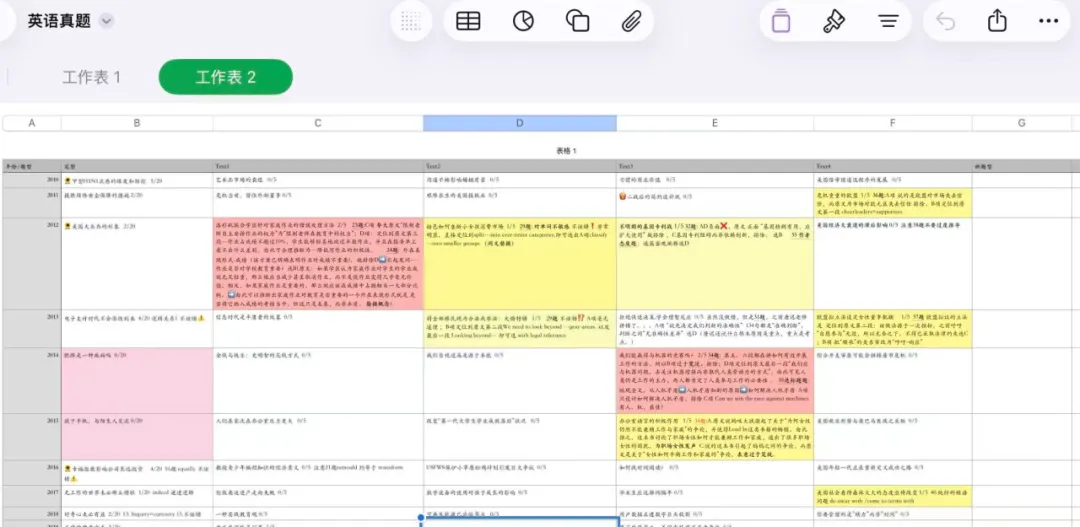Click the pink column B cell in row 2014
Screen dimensions: 1080x527
click(x=137, y=380)
